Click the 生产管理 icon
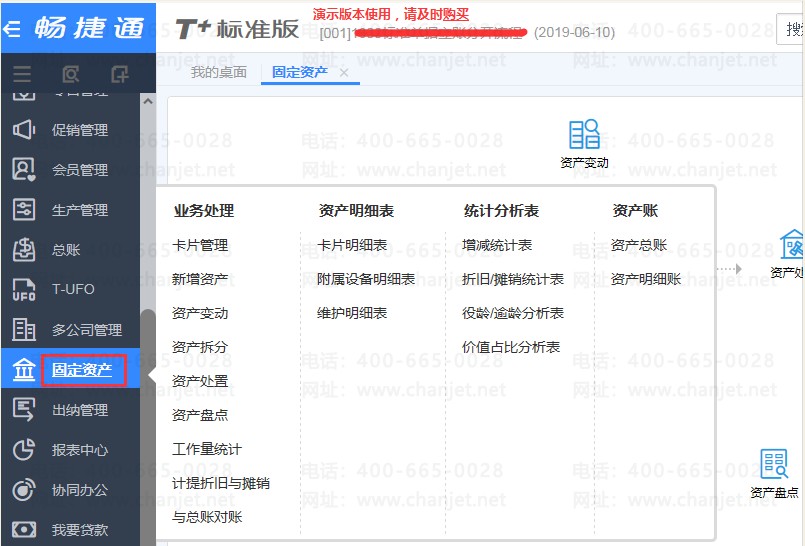The image size is (805, 546). coord(24,209)
